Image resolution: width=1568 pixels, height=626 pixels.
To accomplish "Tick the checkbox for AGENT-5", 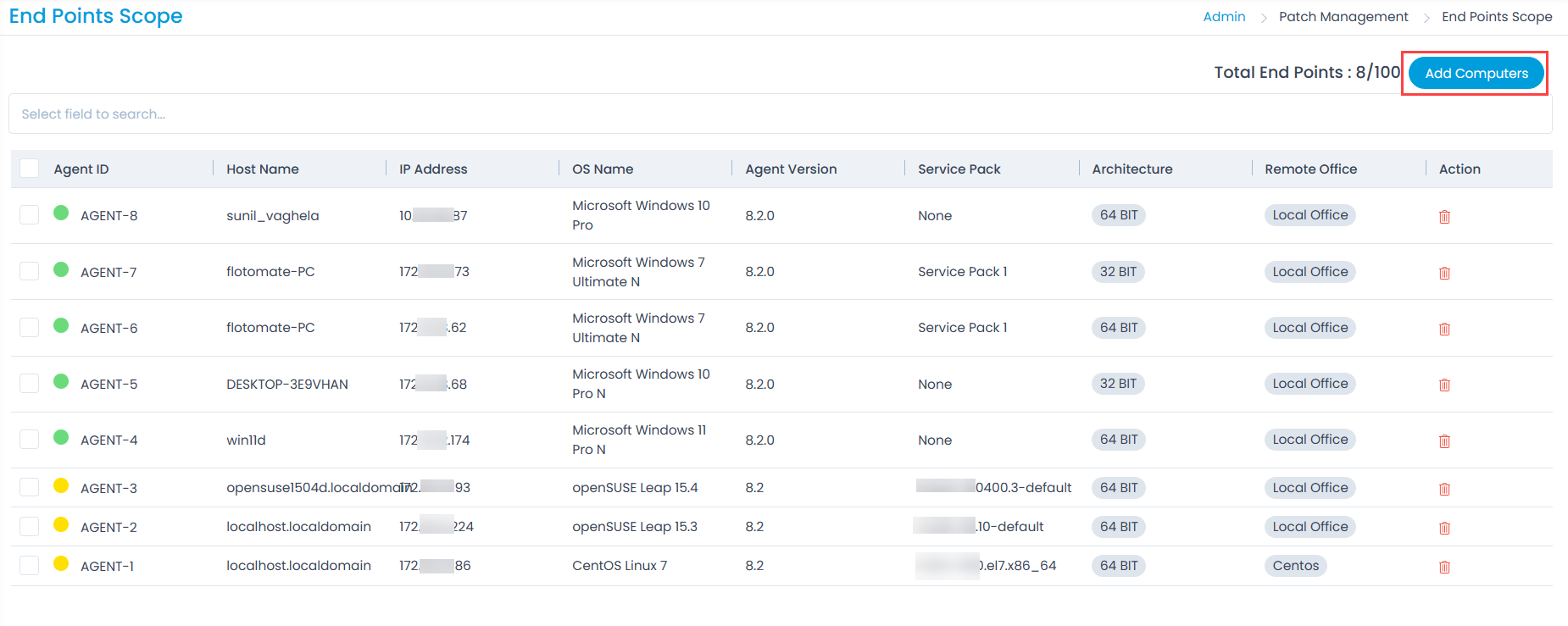I will 30,384.
